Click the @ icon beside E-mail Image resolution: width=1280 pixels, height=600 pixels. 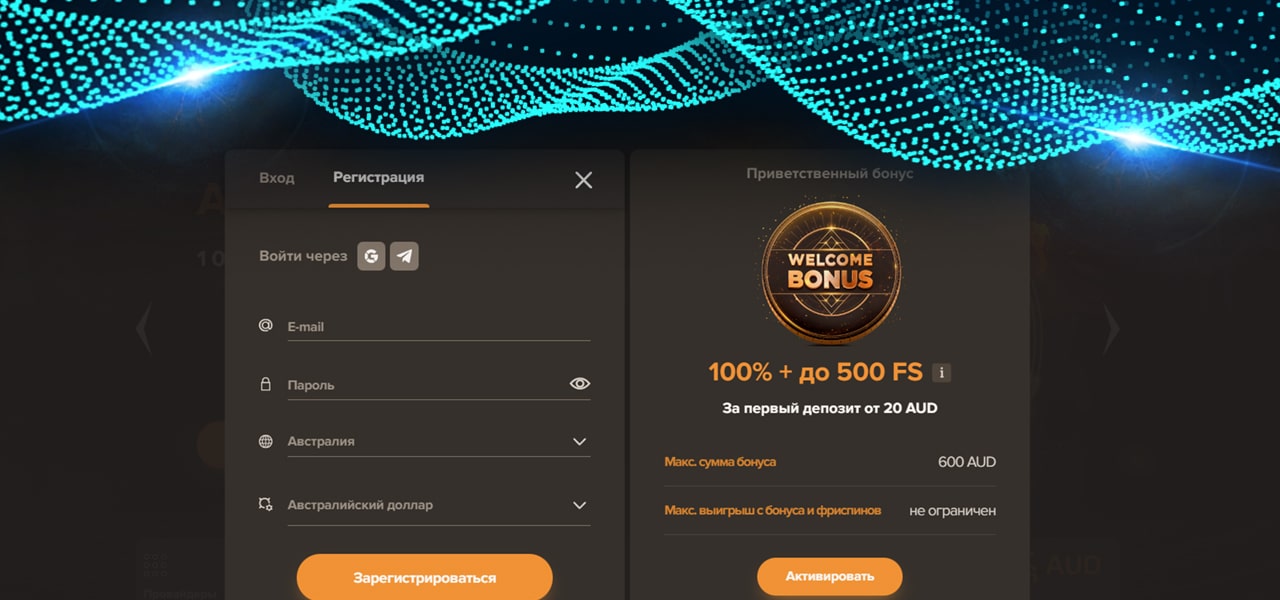pos(265,326)
